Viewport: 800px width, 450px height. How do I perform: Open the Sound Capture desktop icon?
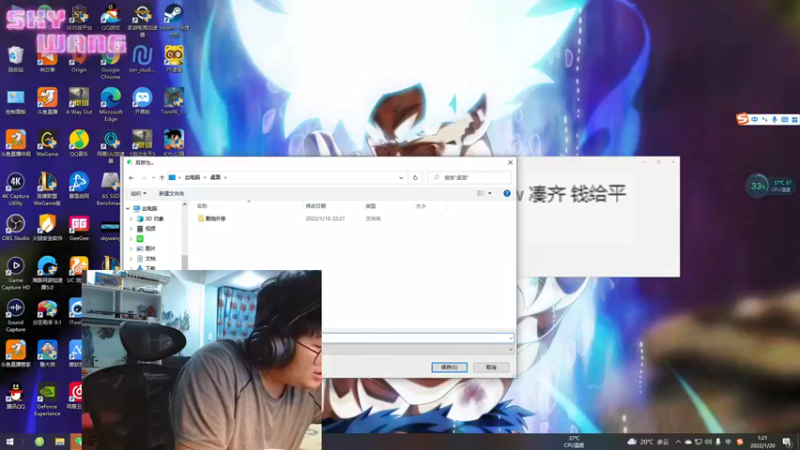click(x=15, y=315)
